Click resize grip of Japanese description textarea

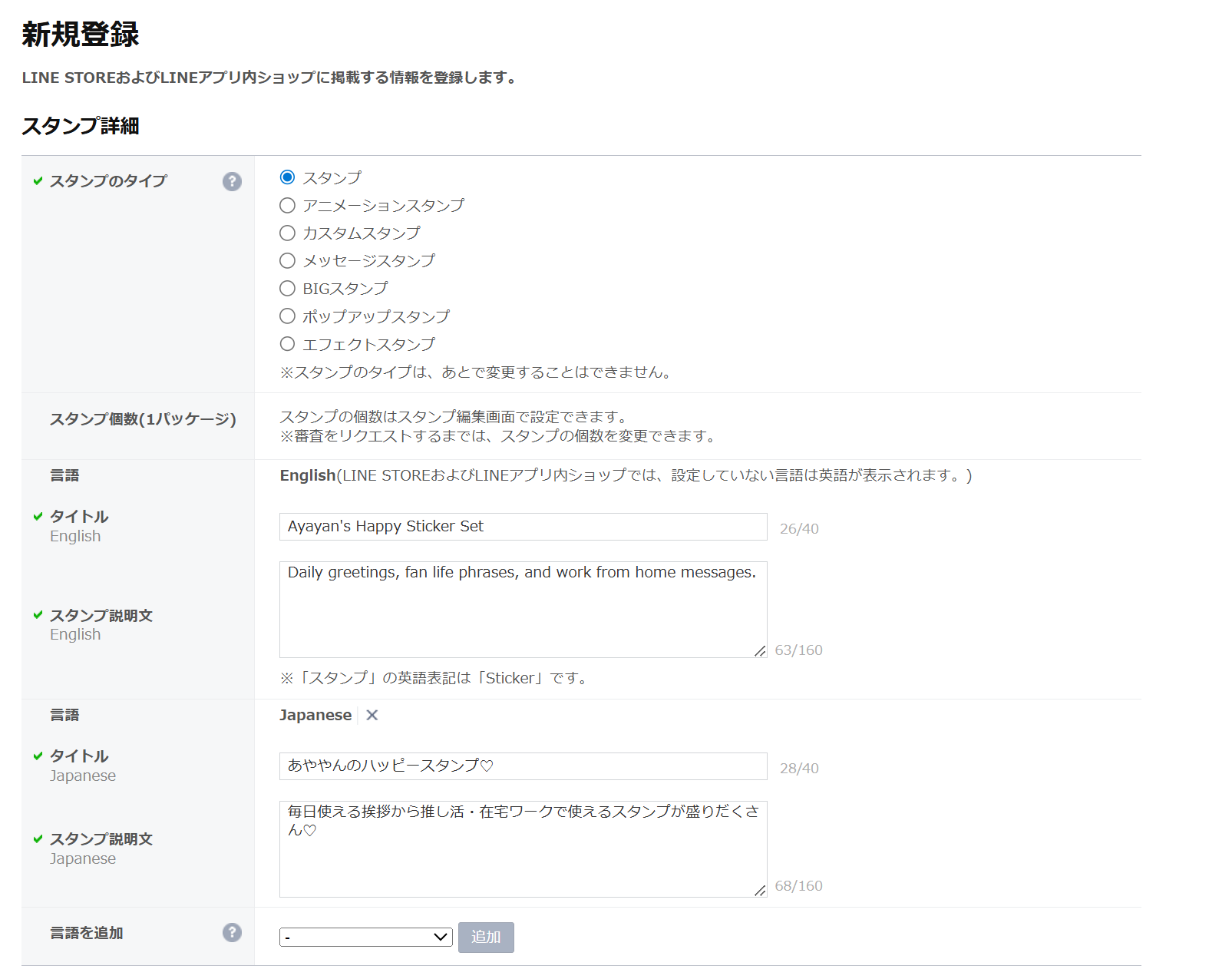tap(760, 890)
